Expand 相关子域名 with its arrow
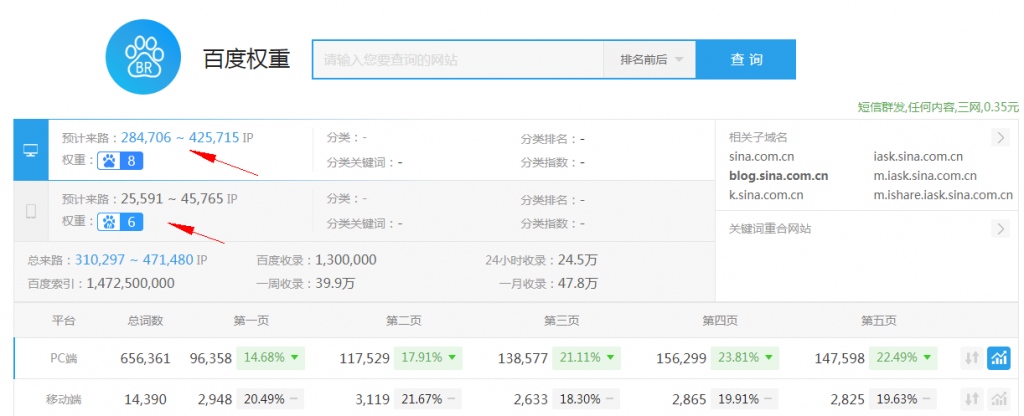The width and height of the screenshot is (1024, 416). tap(1000, 137)
